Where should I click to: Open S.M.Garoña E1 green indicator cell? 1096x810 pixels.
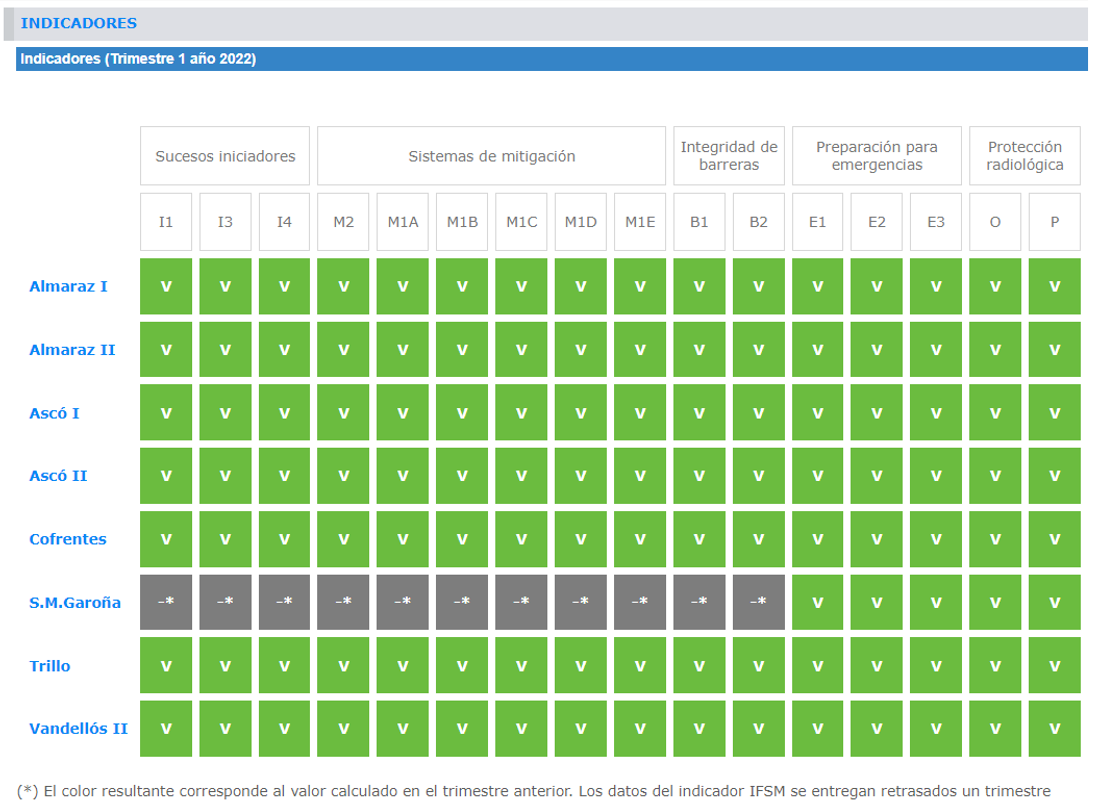point(817,602)
